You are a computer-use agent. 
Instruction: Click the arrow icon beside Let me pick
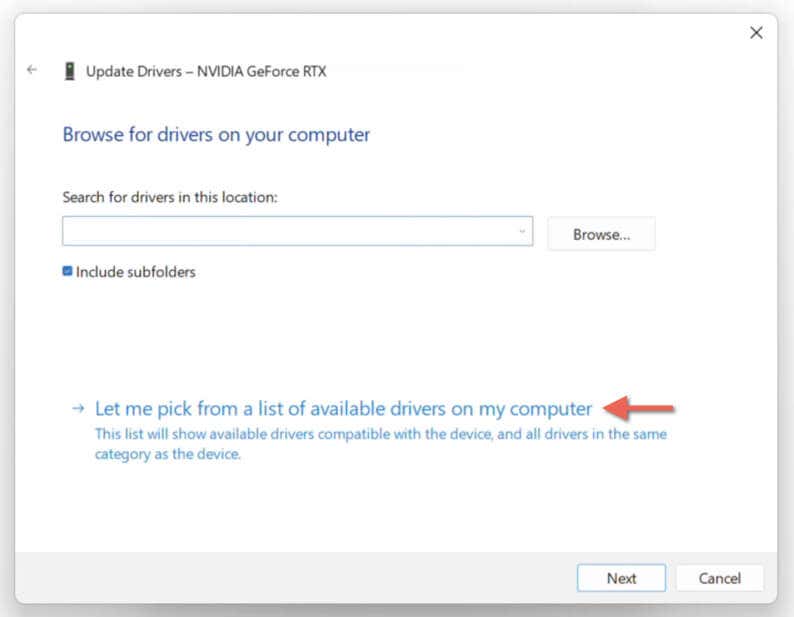pos(78,408)
